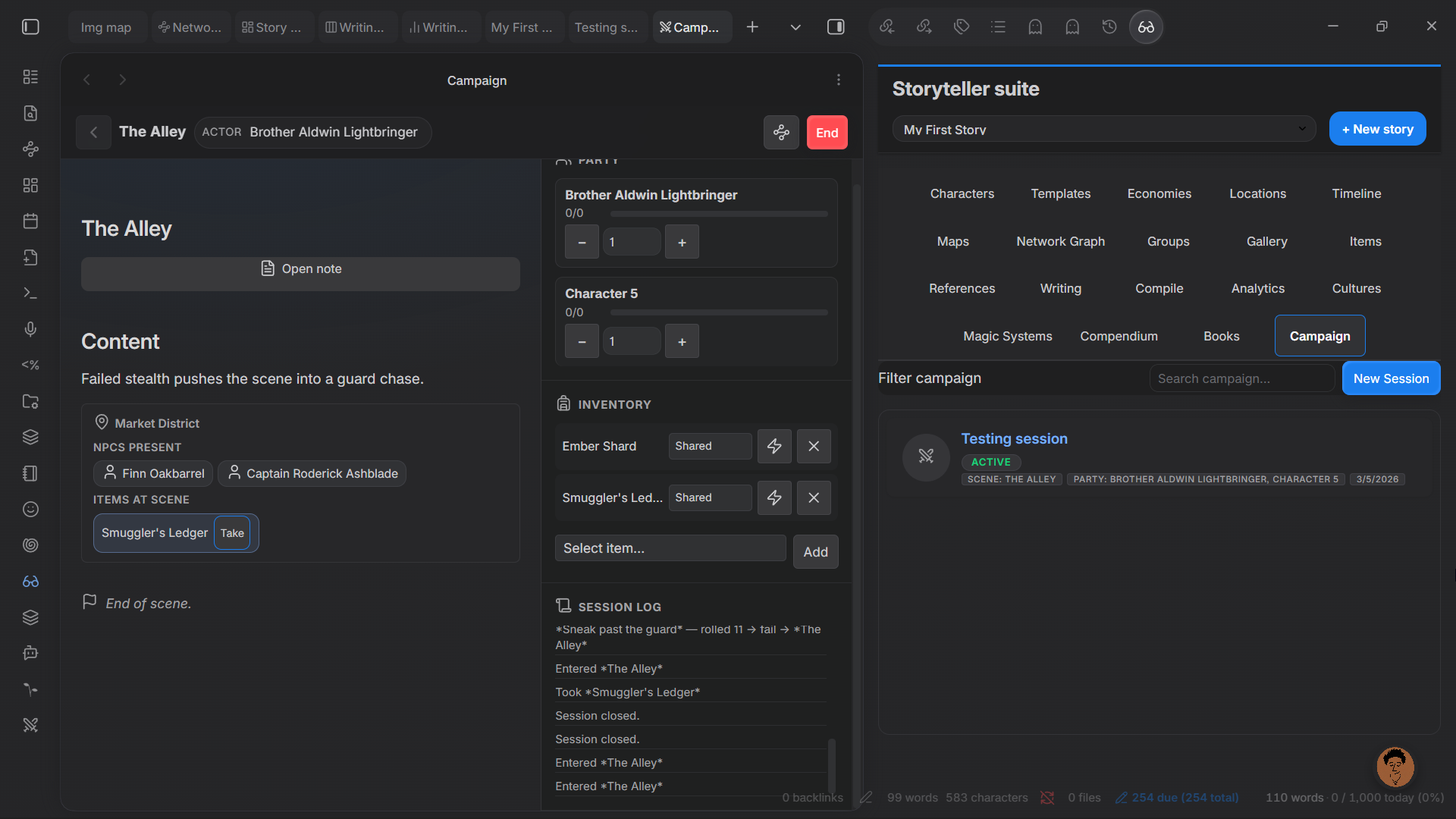Open the My First Story dropdown

tap(1104, 130)
